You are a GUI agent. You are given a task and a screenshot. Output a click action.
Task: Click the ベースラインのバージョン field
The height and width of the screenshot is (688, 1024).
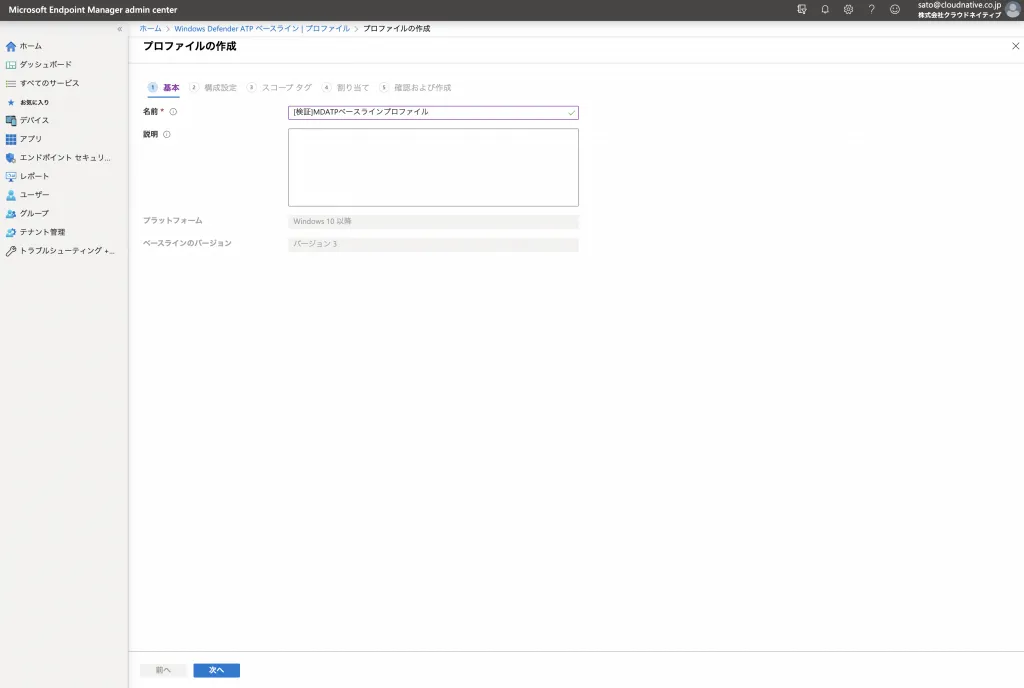coord(433,244)
